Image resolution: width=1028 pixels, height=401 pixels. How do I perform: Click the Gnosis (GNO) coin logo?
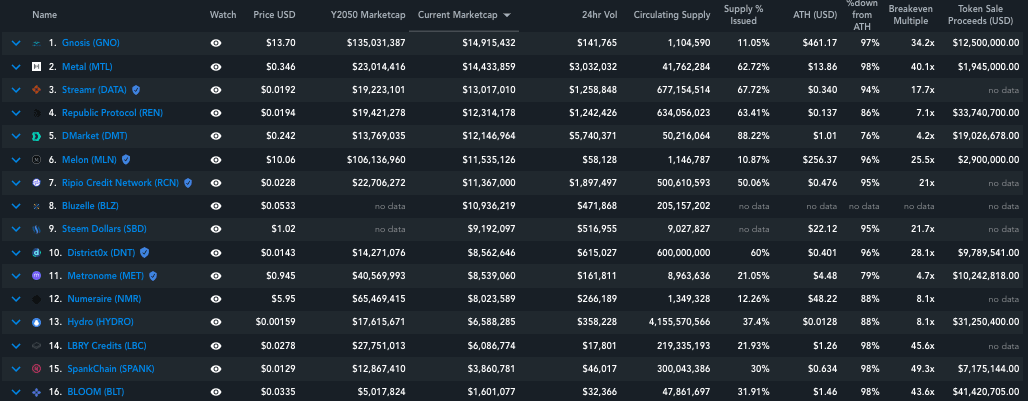[37, 43]
